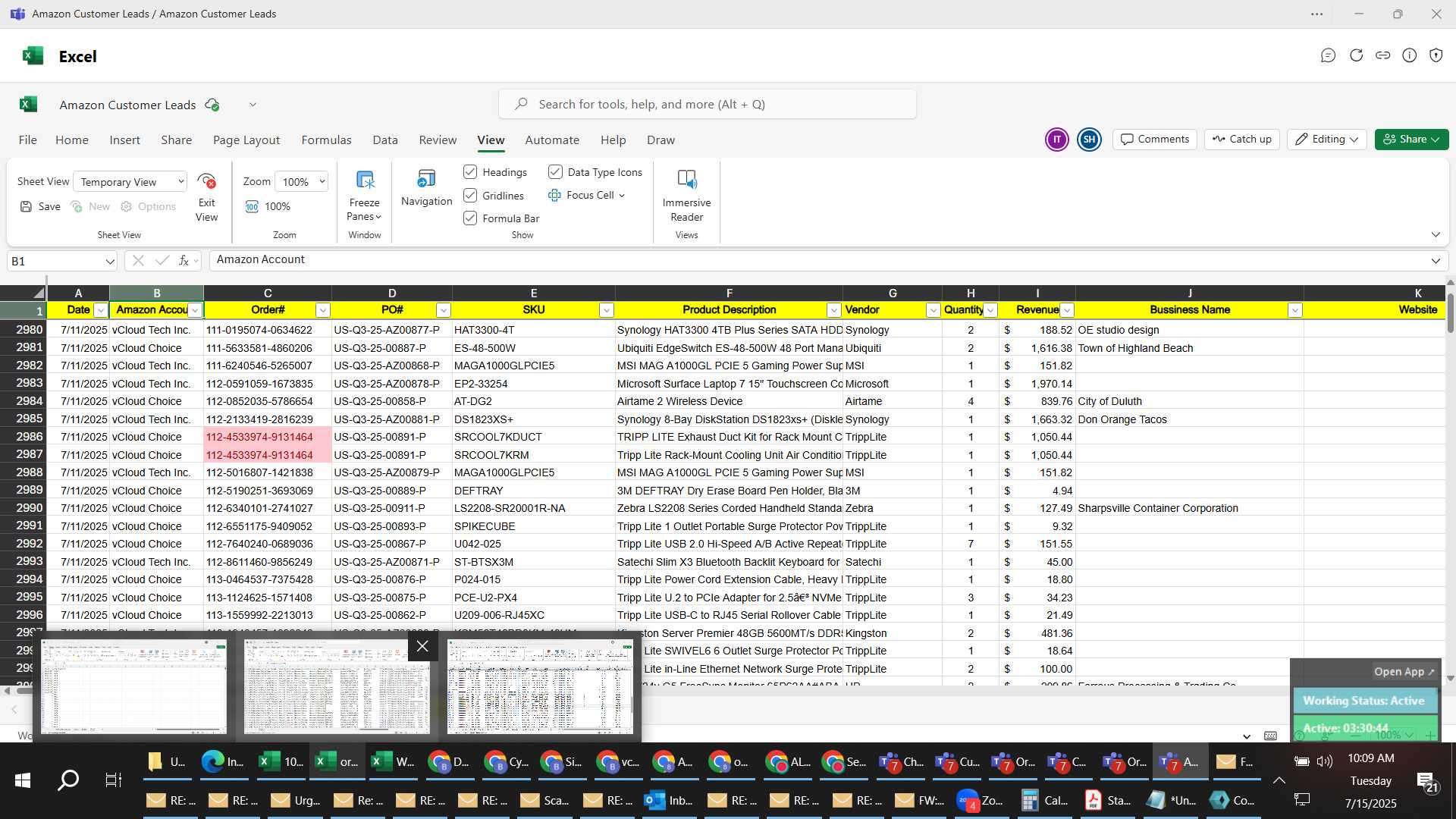Open the IT collaborator avatar

click(x=1056, y=140)
